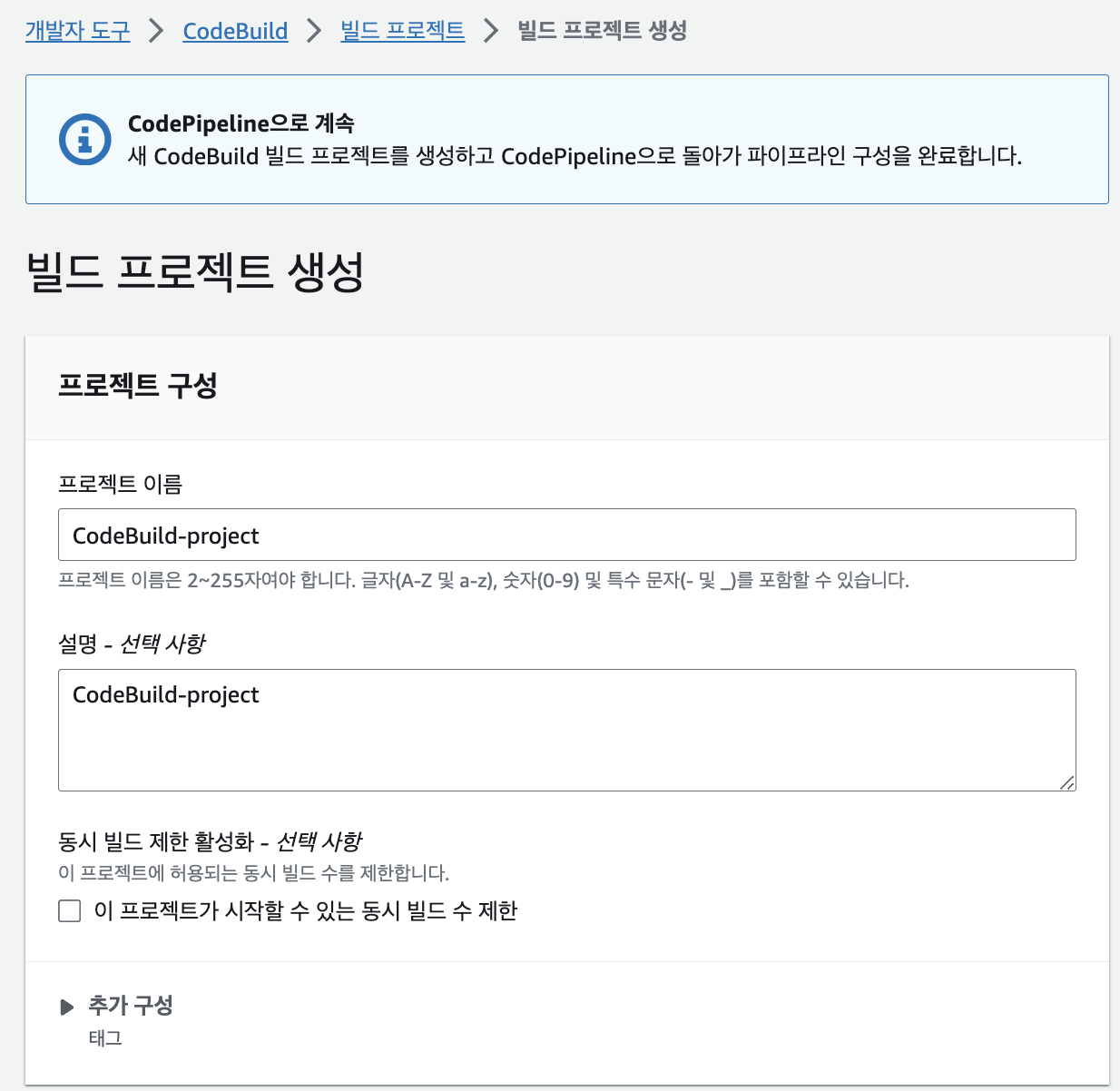Open the CodeBuild breadcrumb link
This screenshot has height=1091, width=1120.
(x=235, y=30)
